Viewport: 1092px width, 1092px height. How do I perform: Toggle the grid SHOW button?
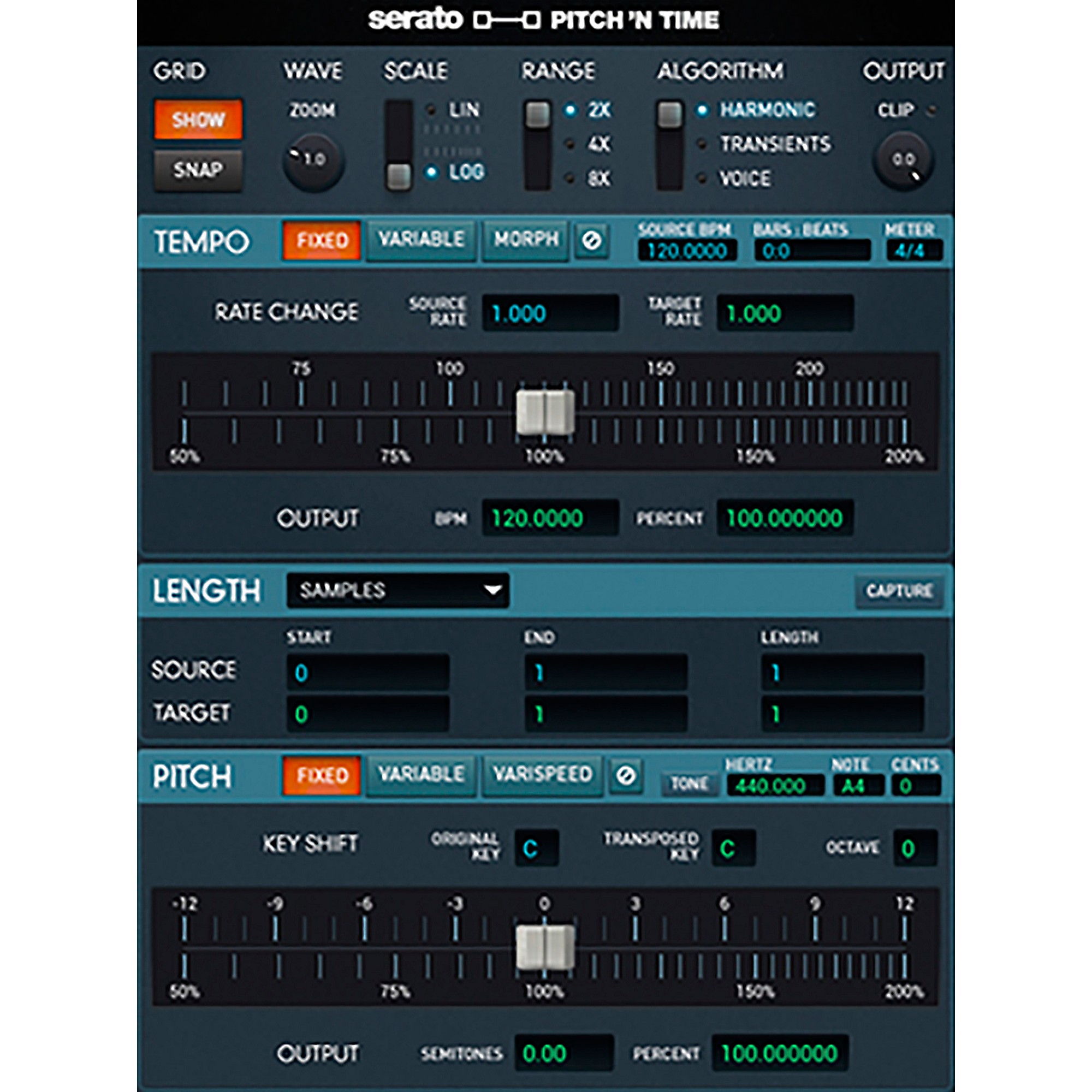(198, 119)
